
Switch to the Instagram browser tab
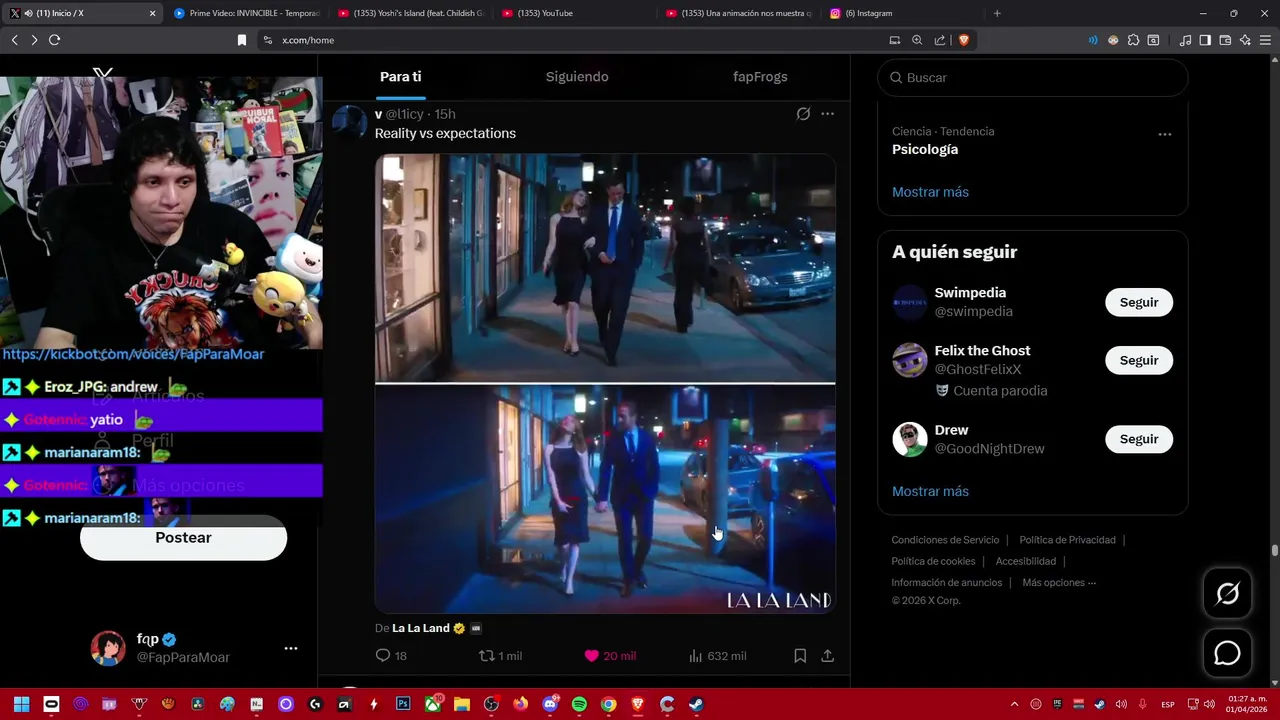pos(900,13)
